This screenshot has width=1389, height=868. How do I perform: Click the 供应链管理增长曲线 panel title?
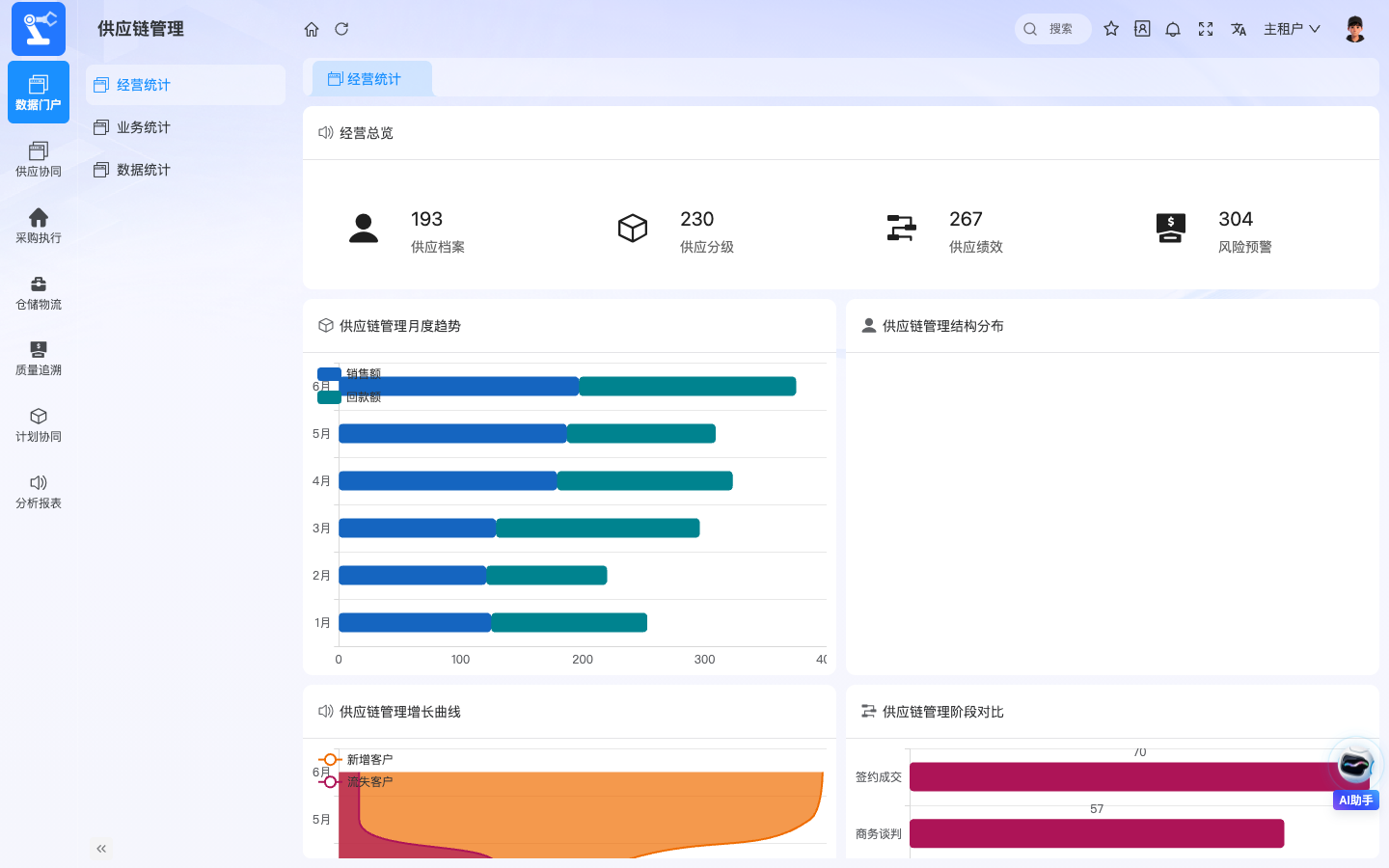pos(400,712)
